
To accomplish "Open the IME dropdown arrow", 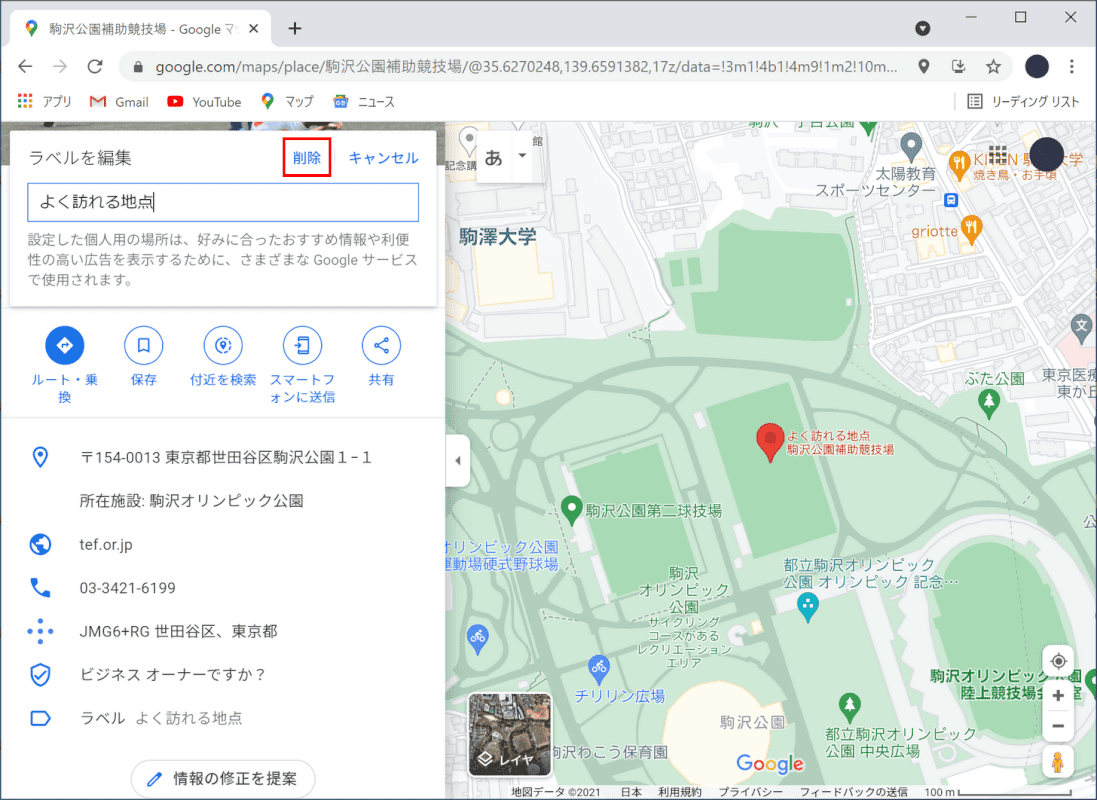I will [x=522, y=155].
